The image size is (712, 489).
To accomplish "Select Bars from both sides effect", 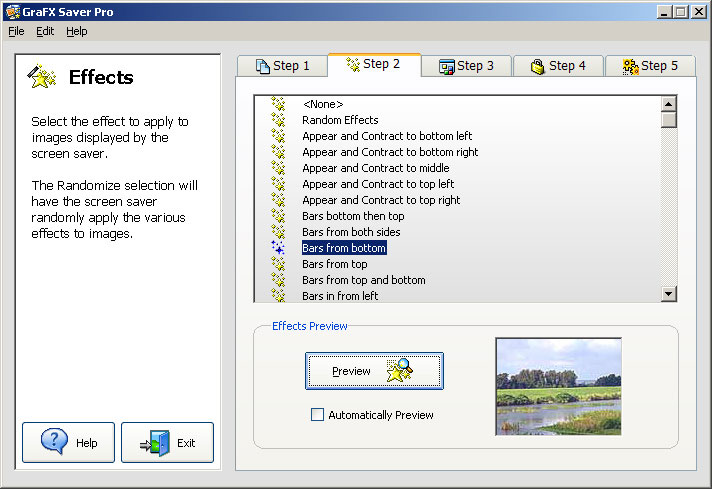I will point(351,232).
